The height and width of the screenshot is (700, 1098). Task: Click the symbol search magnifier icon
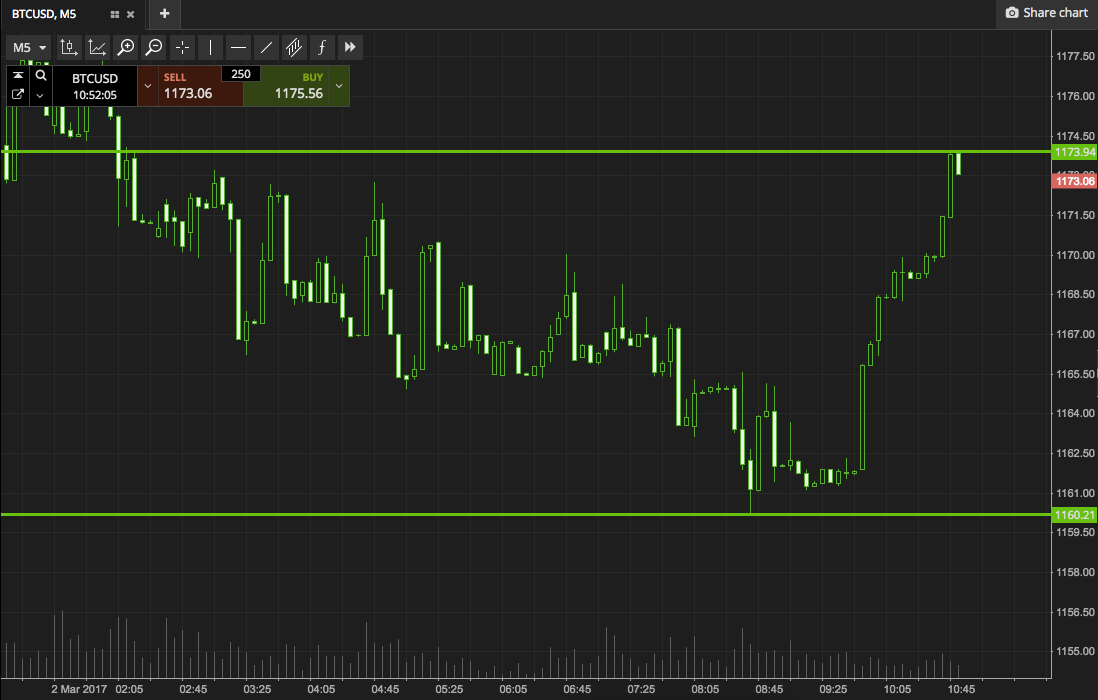[41, 76]
